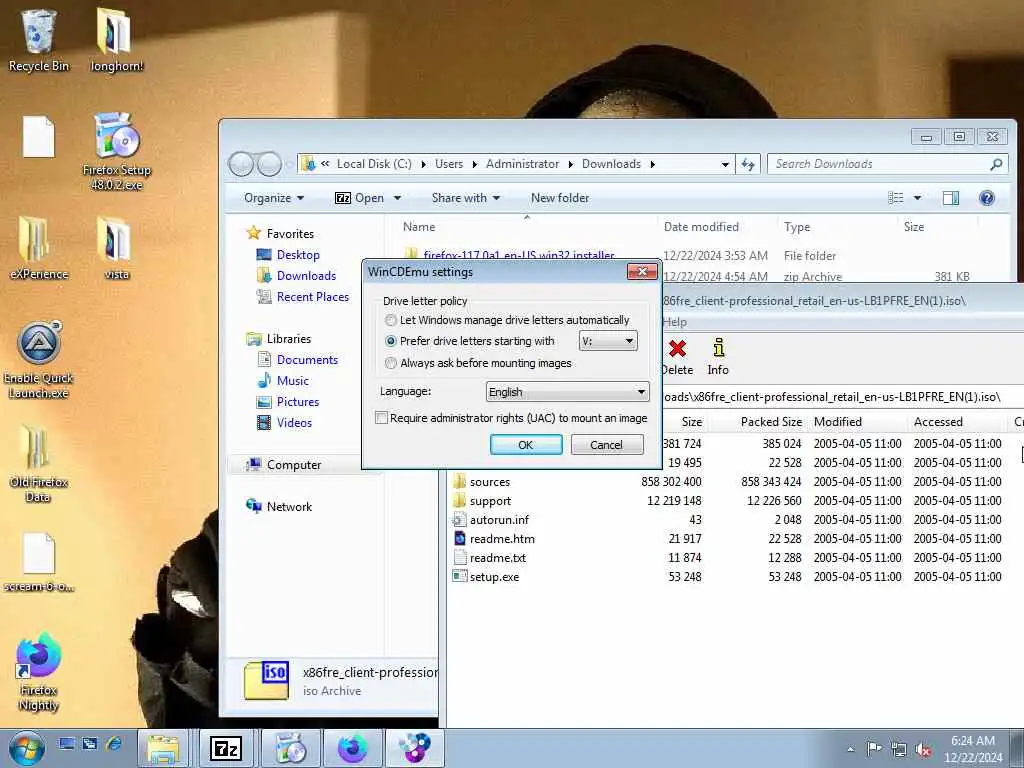Open the Recycle Bin desktop icon
1024x768 pixels.
click(x=38, y=40)
